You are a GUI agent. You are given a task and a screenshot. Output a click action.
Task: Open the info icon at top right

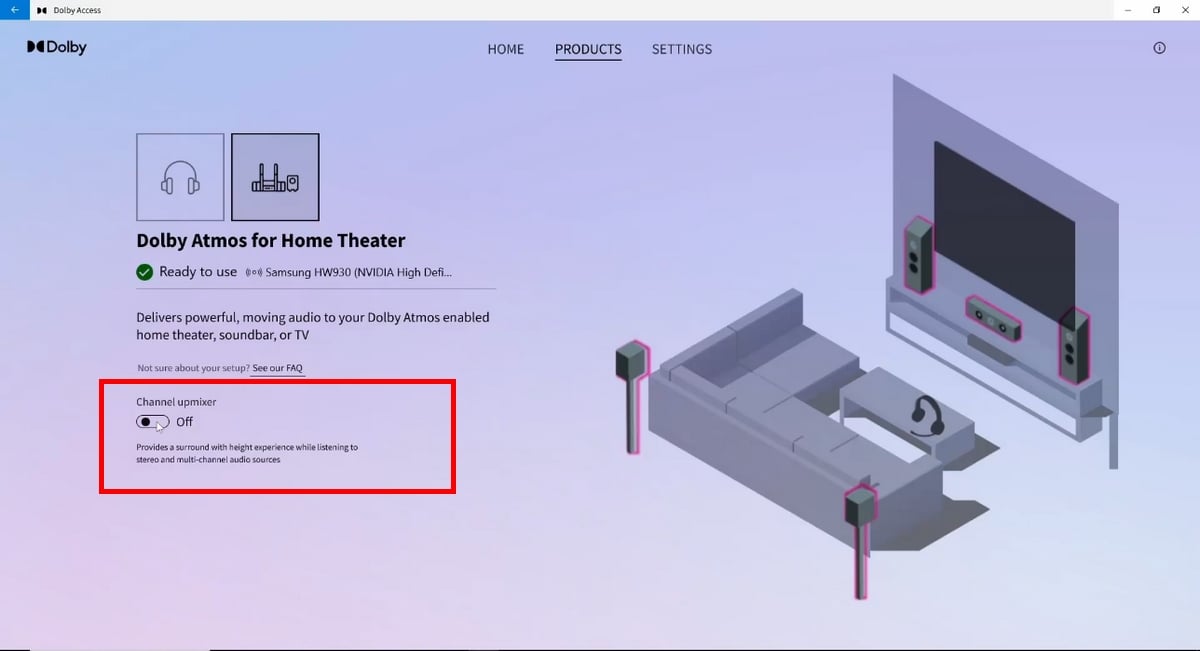[x=1159, y=48]
